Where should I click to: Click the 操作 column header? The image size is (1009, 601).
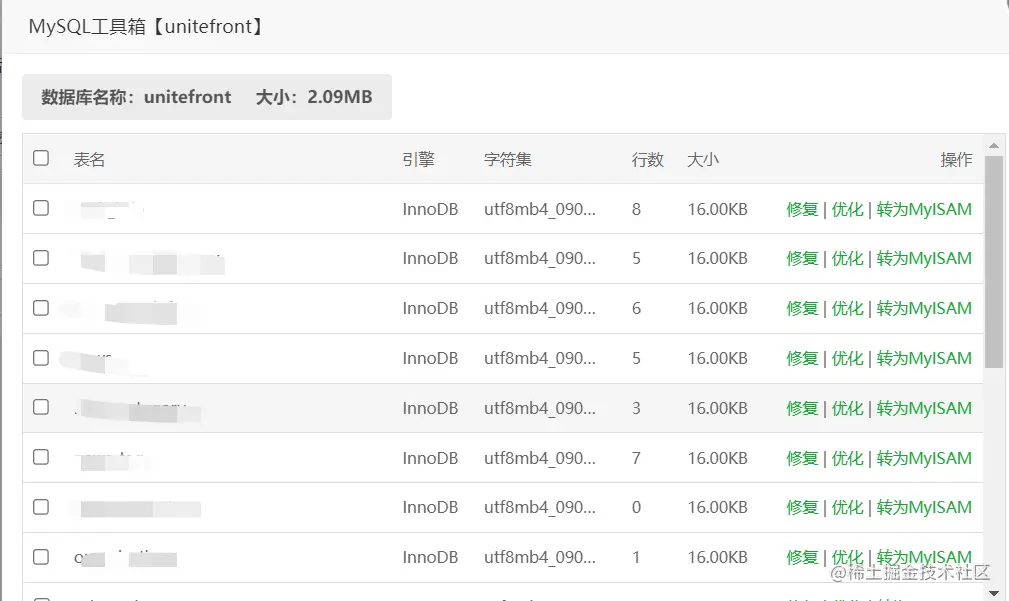[x=956, y=160]
